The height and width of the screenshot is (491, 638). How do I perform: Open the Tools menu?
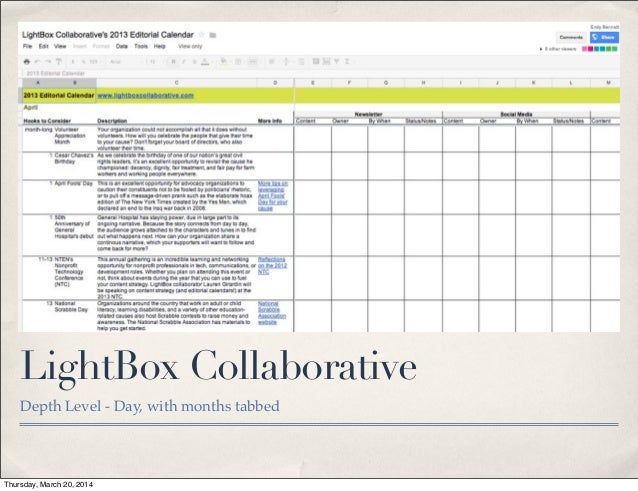tap(141, 46)
